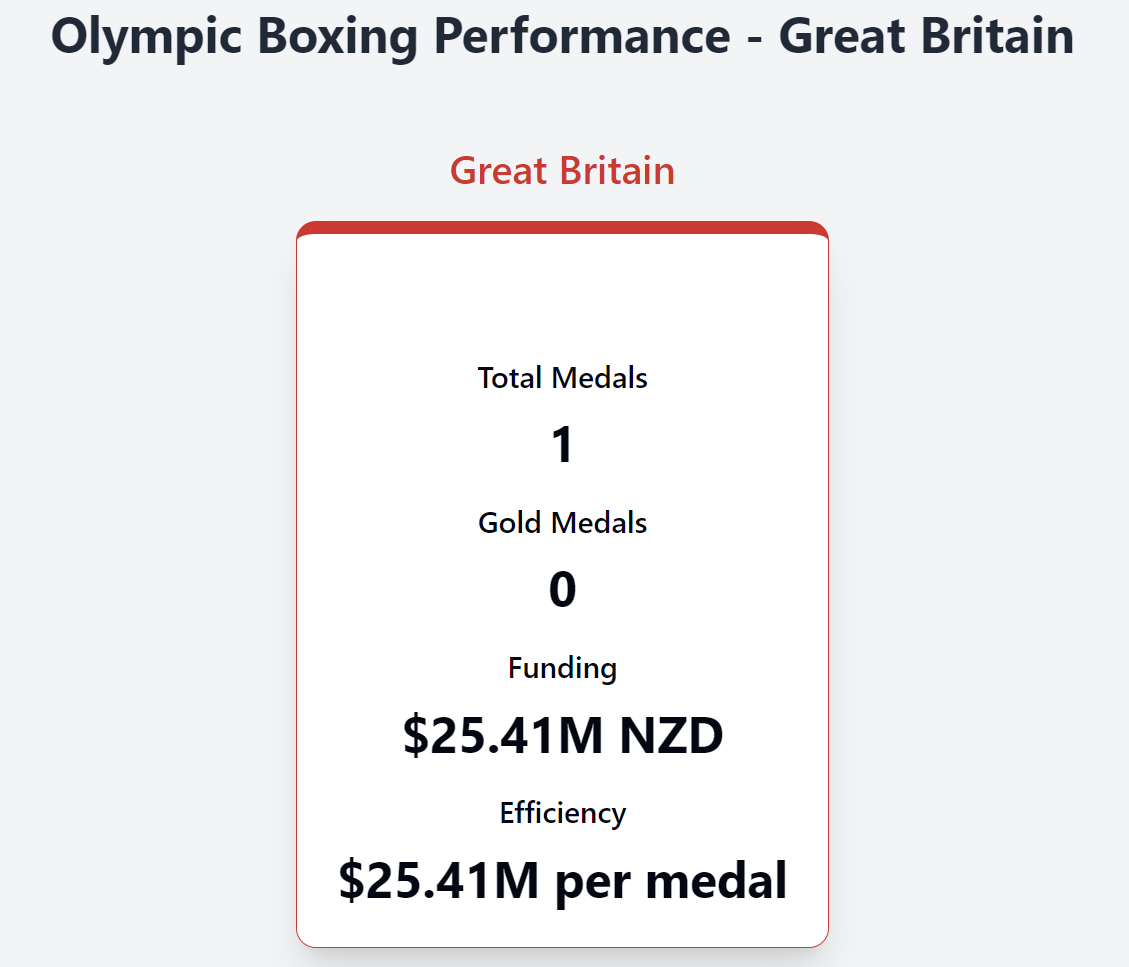Click the "NZD" currency unit in the funding value
1129x967 pixels.
coord(671,737)
